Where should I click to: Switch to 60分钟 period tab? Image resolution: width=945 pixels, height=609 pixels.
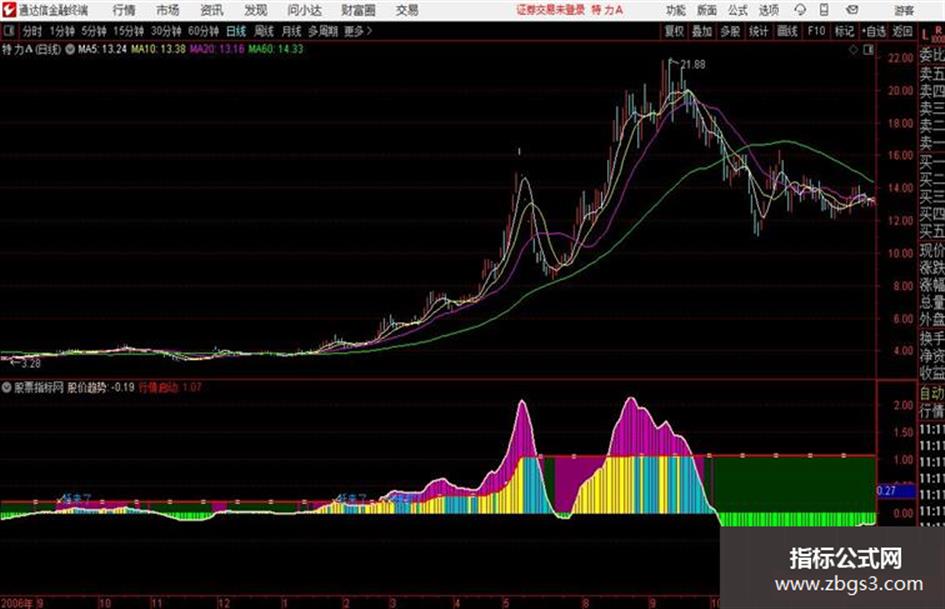[203, 31]
